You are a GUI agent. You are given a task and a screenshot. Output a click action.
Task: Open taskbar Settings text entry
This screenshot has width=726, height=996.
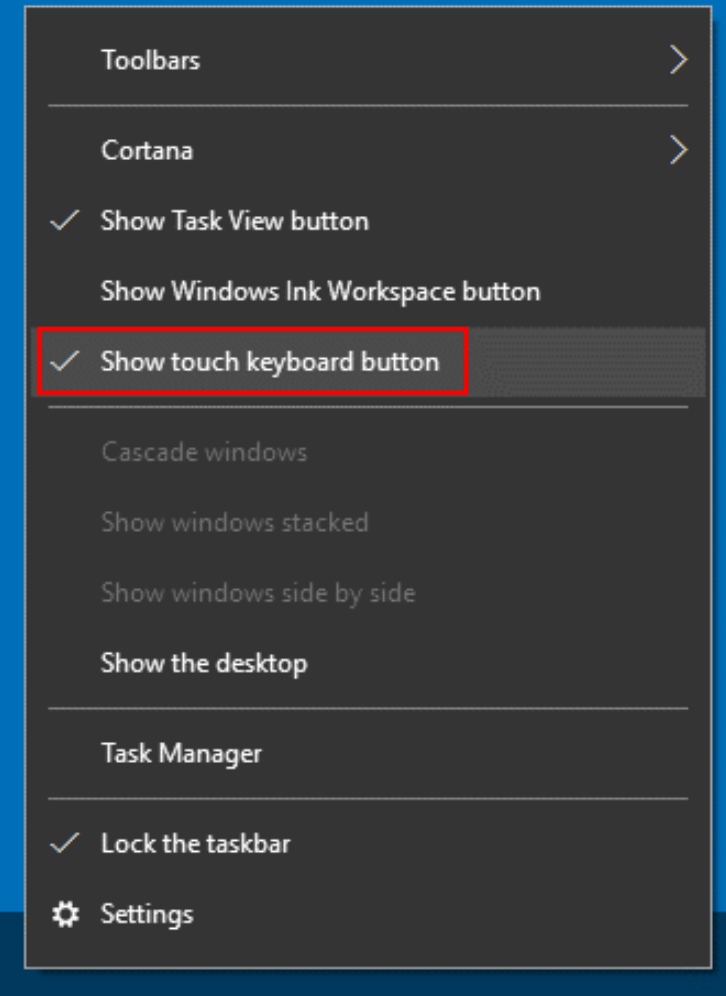[x=147, y=915]
